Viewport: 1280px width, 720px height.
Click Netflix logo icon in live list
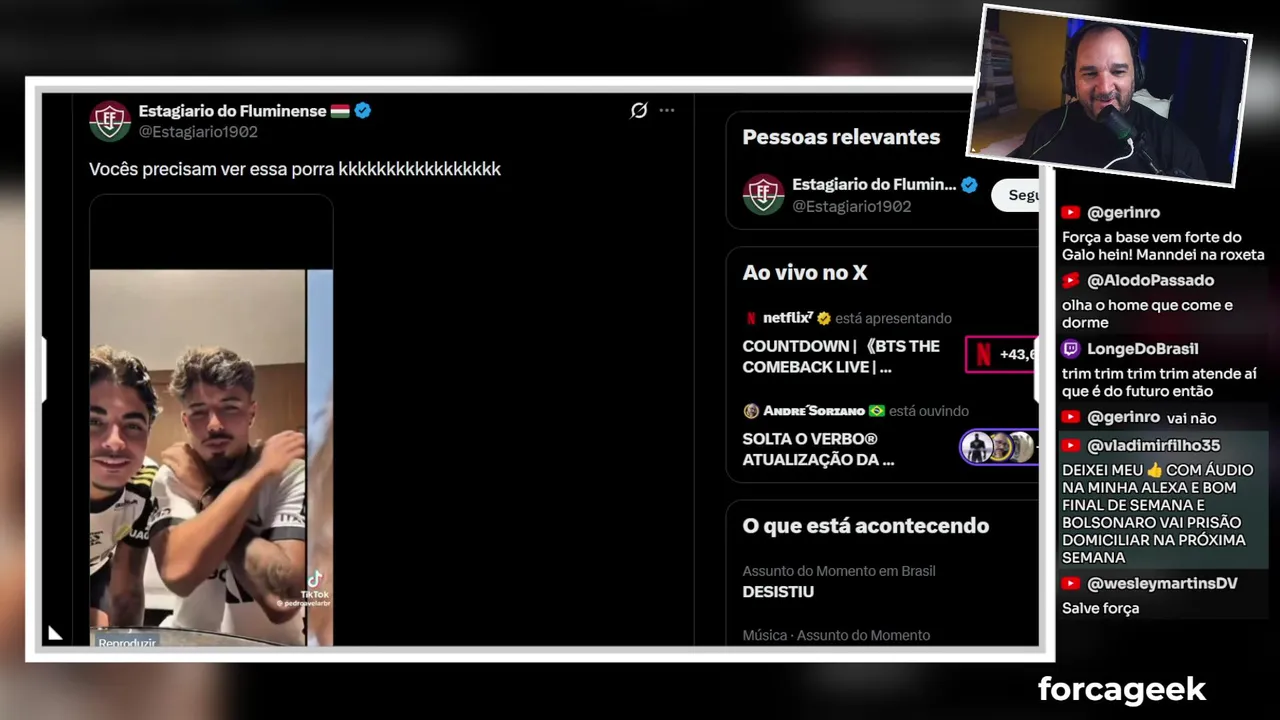[750, 318]
